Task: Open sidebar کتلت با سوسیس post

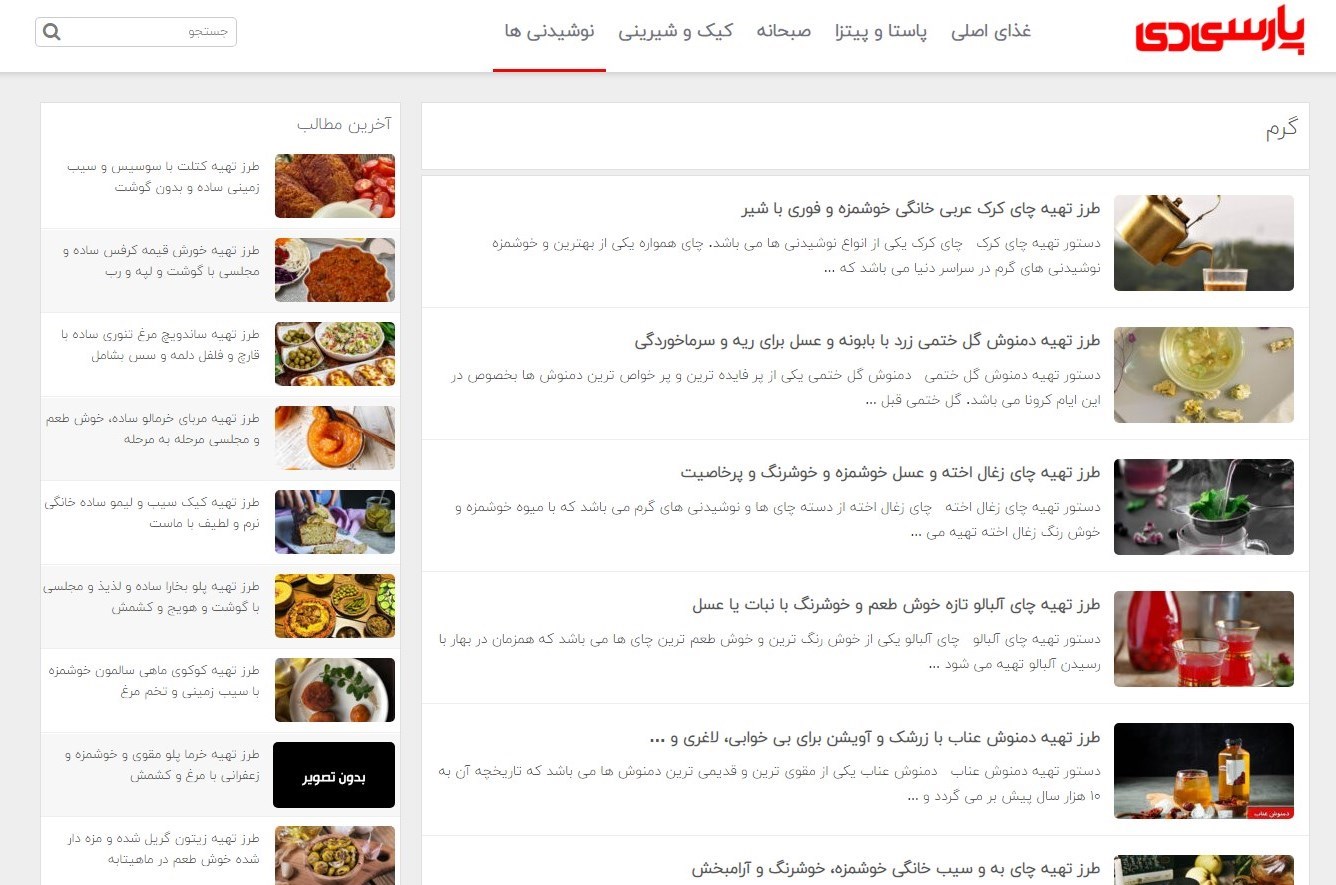Action: [x=163, y=176]
